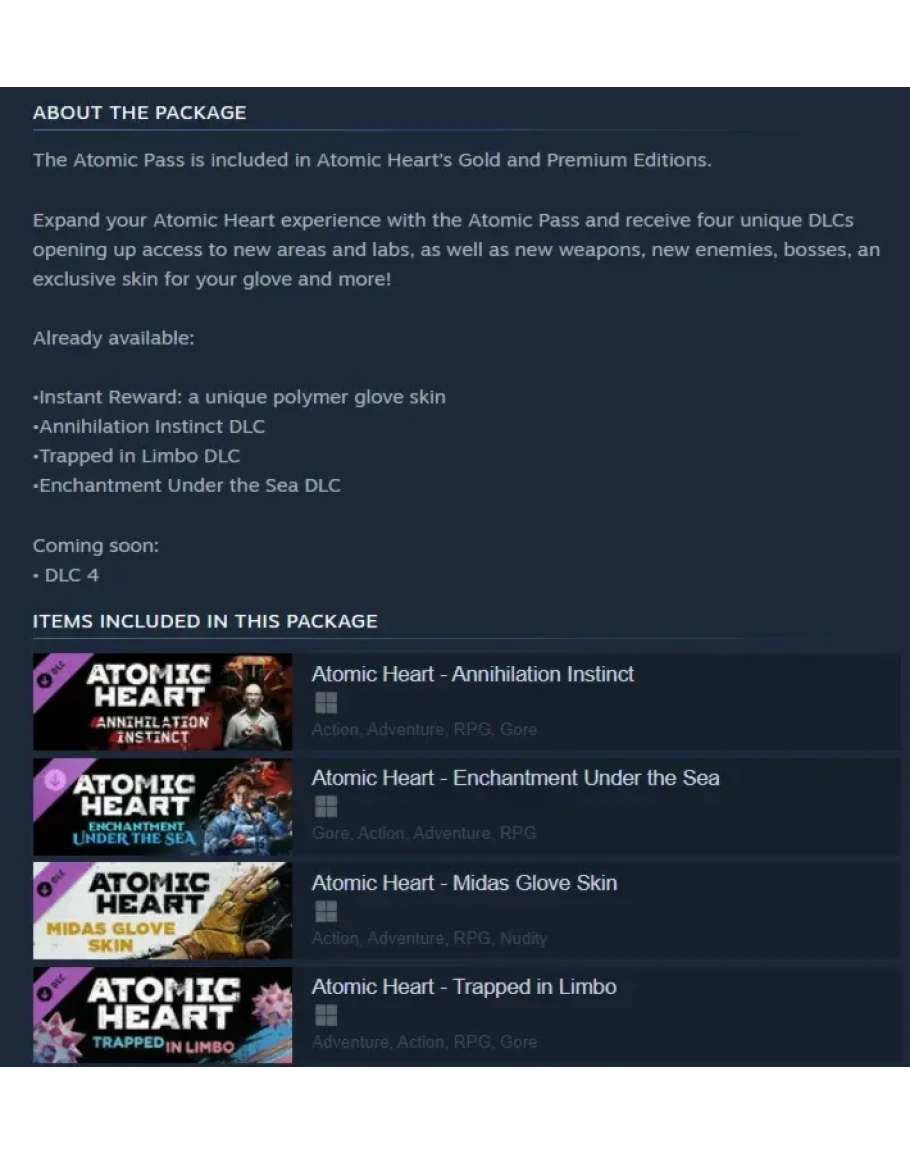Open Atomic Heart - Annihilation Instinct title link

coord(472,674)
